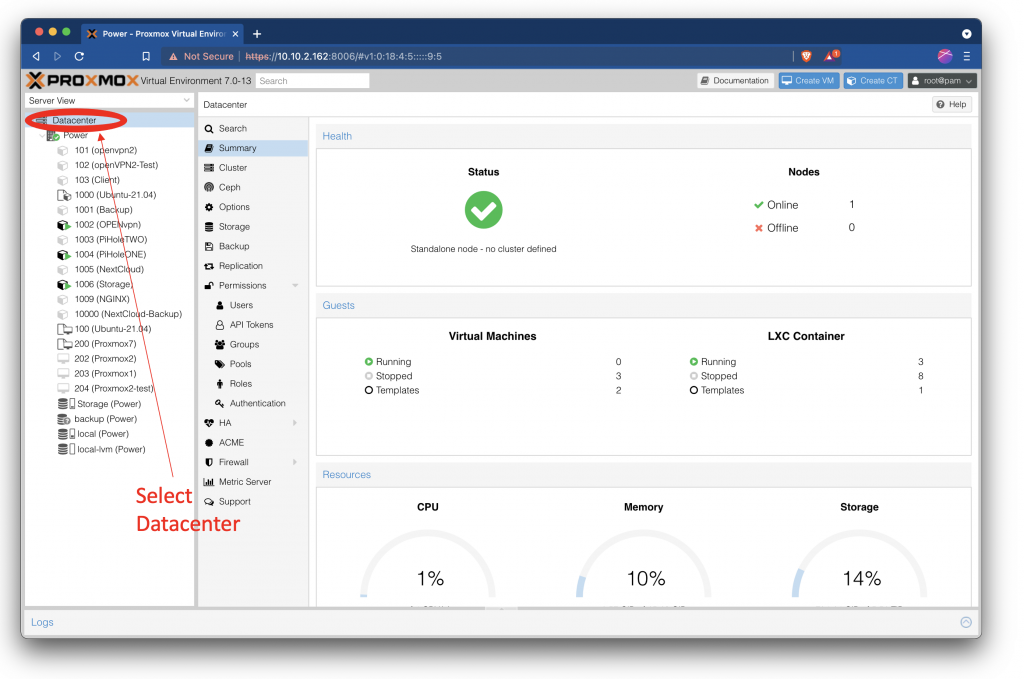Open the Cluster menu item
1024x679 pixels.
[253, 168]
